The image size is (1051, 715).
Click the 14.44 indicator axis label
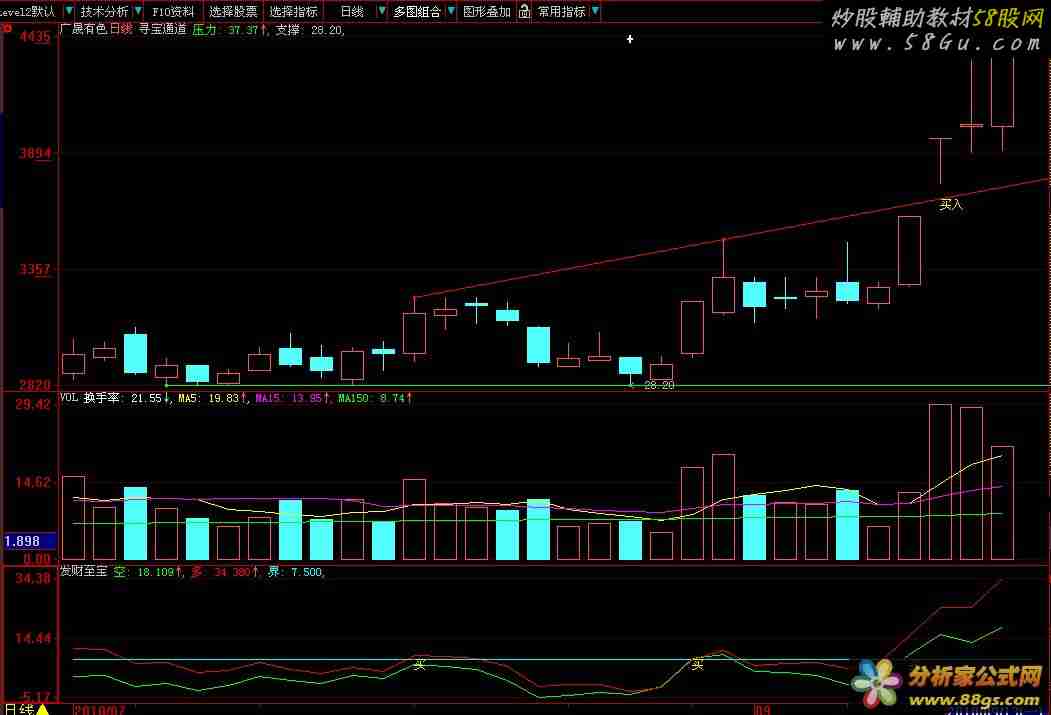point(33,638)
